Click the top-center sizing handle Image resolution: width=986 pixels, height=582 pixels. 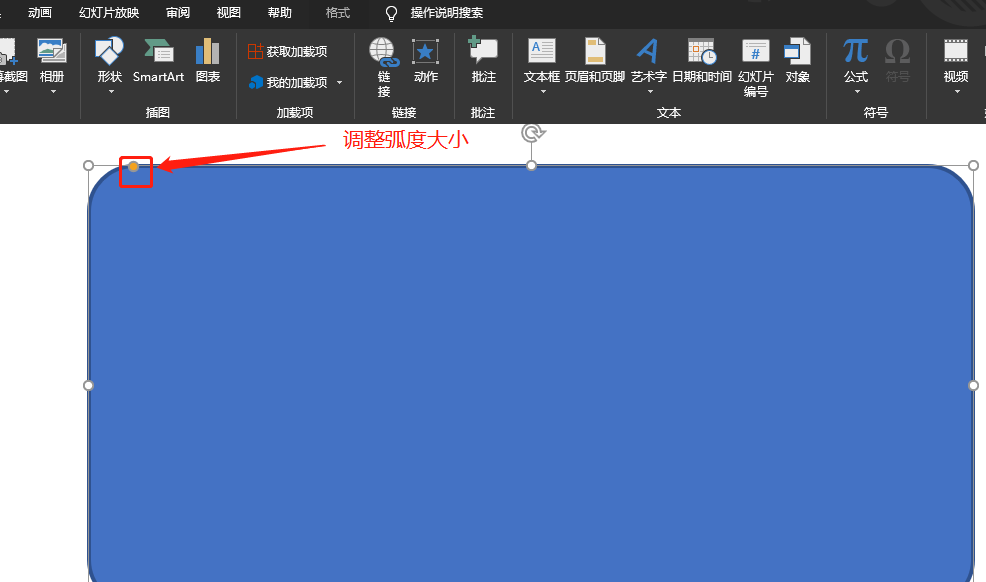click(531, 165)
